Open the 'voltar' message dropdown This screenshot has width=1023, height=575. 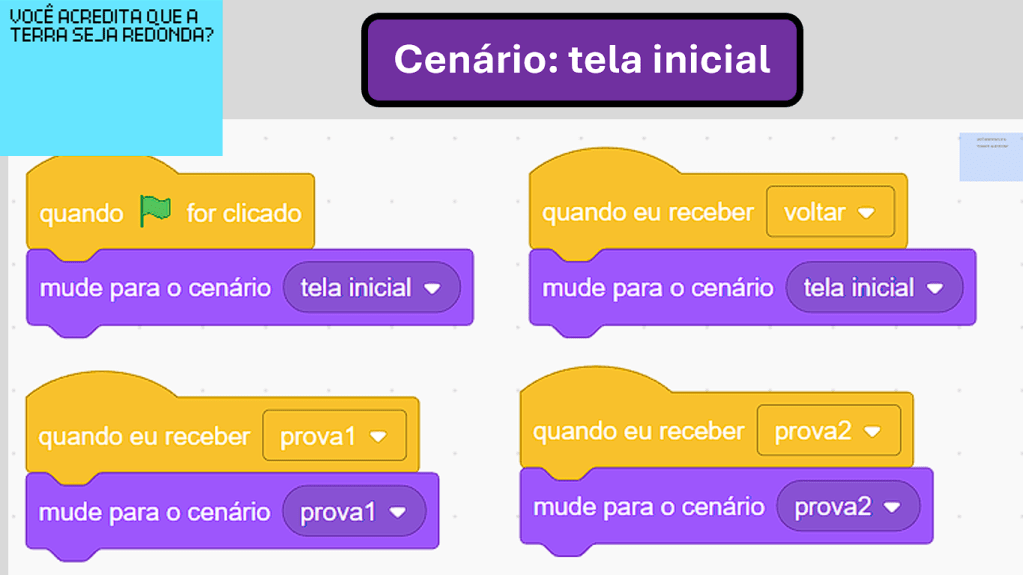865,213
